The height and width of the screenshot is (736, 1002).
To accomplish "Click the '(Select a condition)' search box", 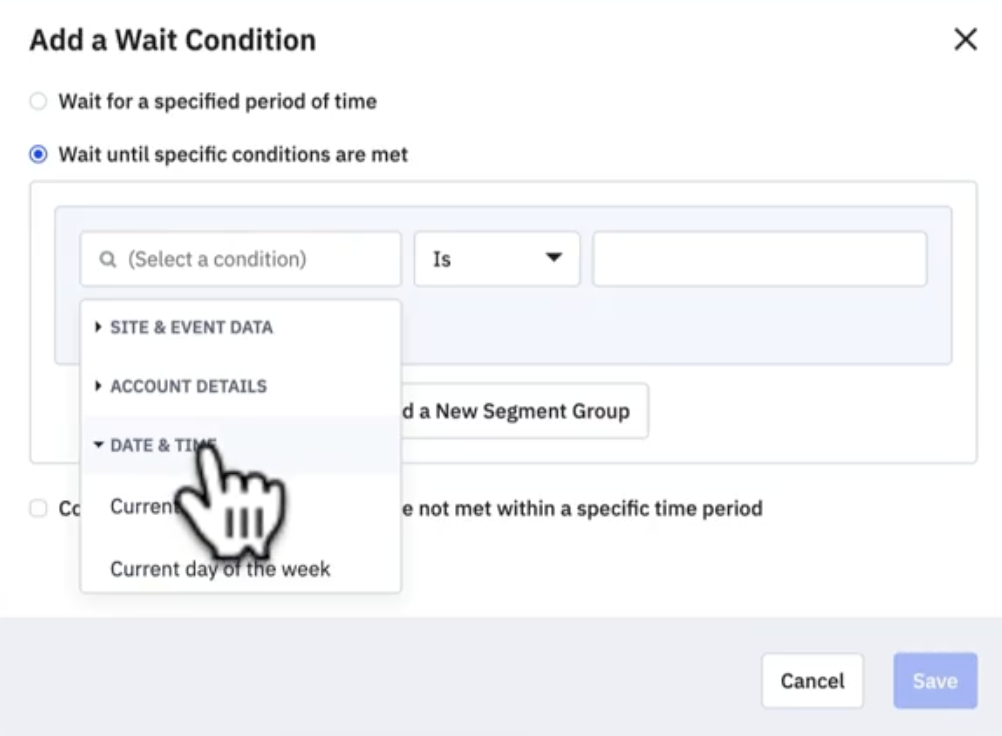I will pos(250,259).
